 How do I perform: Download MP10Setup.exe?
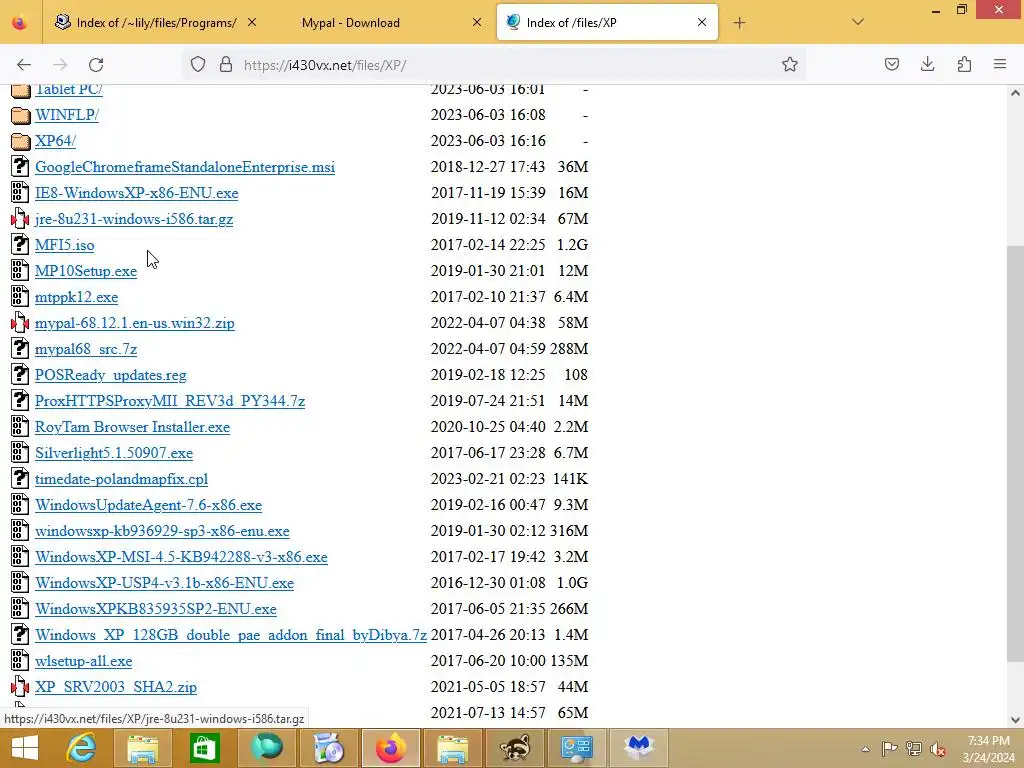[x=86, y=271]
